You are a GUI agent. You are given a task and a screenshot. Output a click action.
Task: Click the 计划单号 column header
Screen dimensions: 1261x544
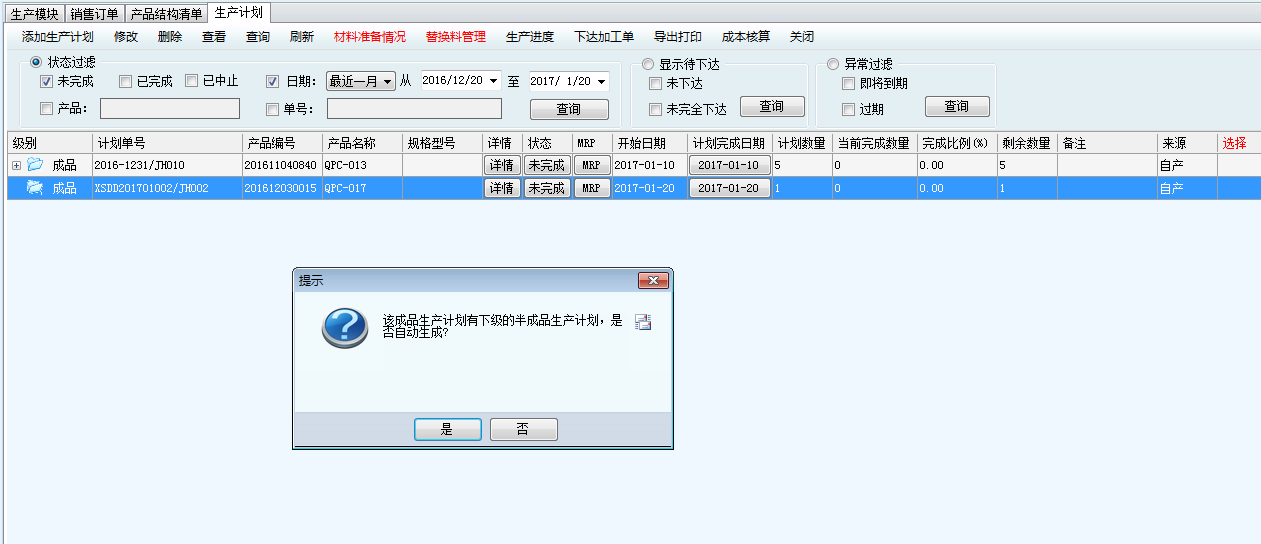(x=166, y=143)
